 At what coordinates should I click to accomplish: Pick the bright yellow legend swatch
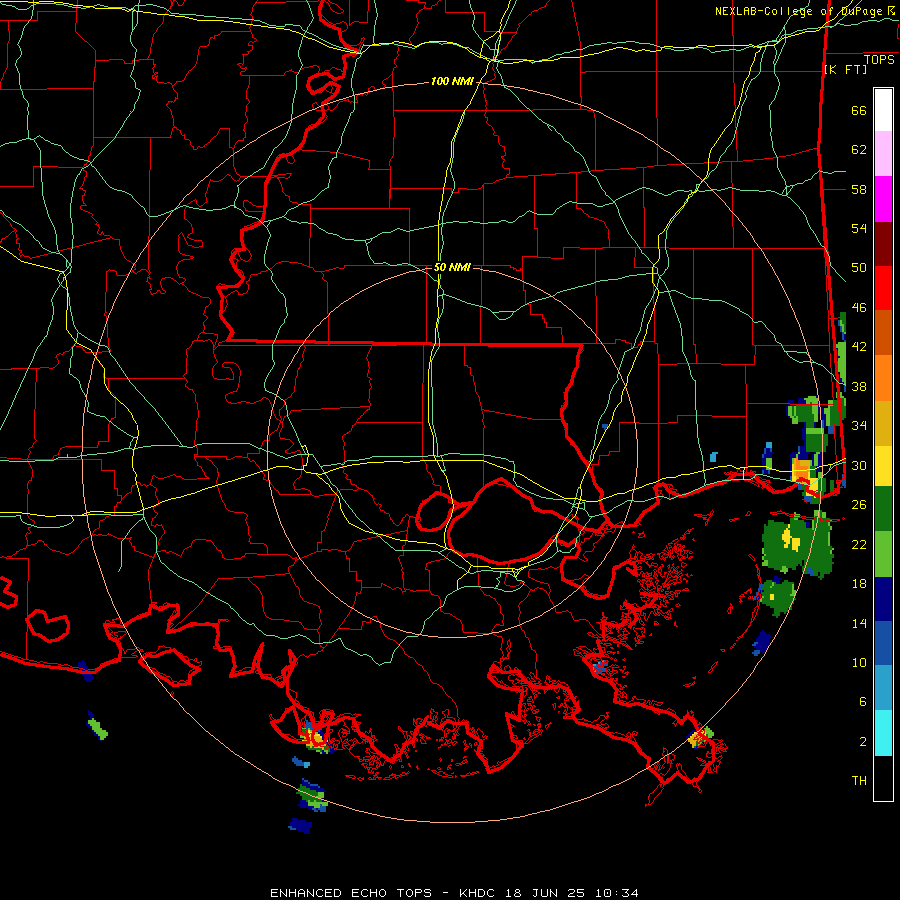(x=883, y=466)
